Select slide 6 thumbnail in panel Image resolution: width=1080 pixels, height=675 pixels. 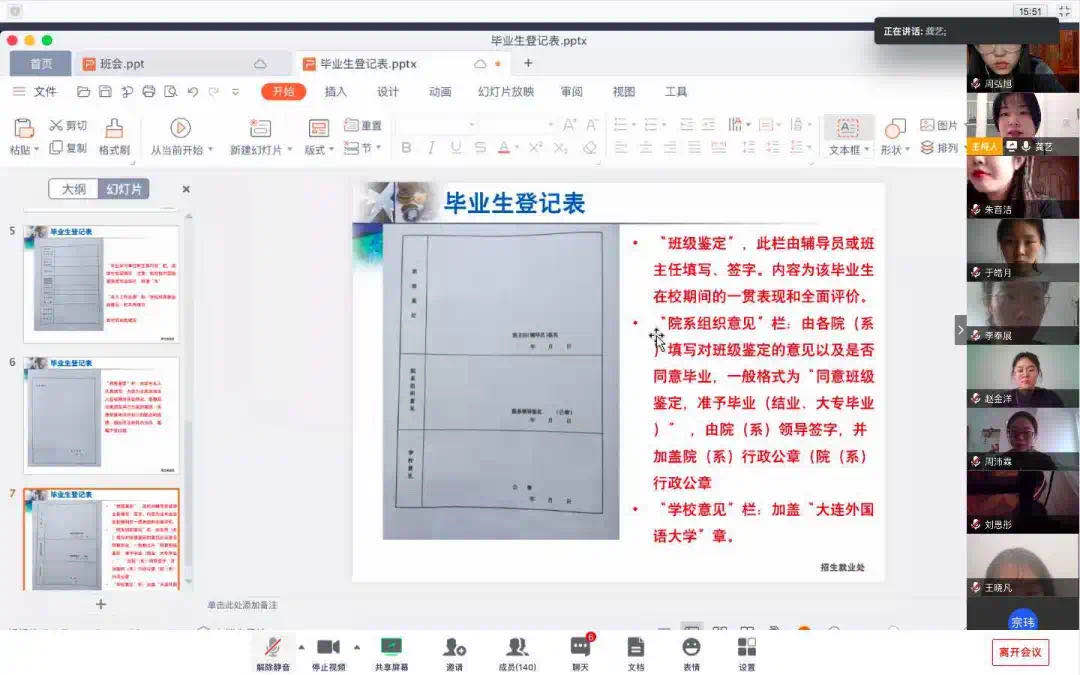click(102, 416)
